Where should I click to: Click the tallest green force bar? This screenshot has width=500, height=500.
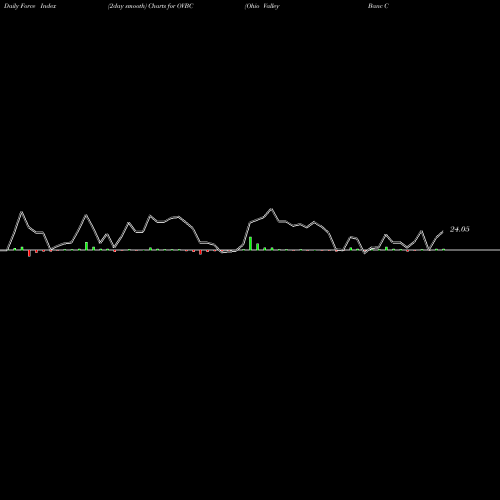tap(250, 243)
